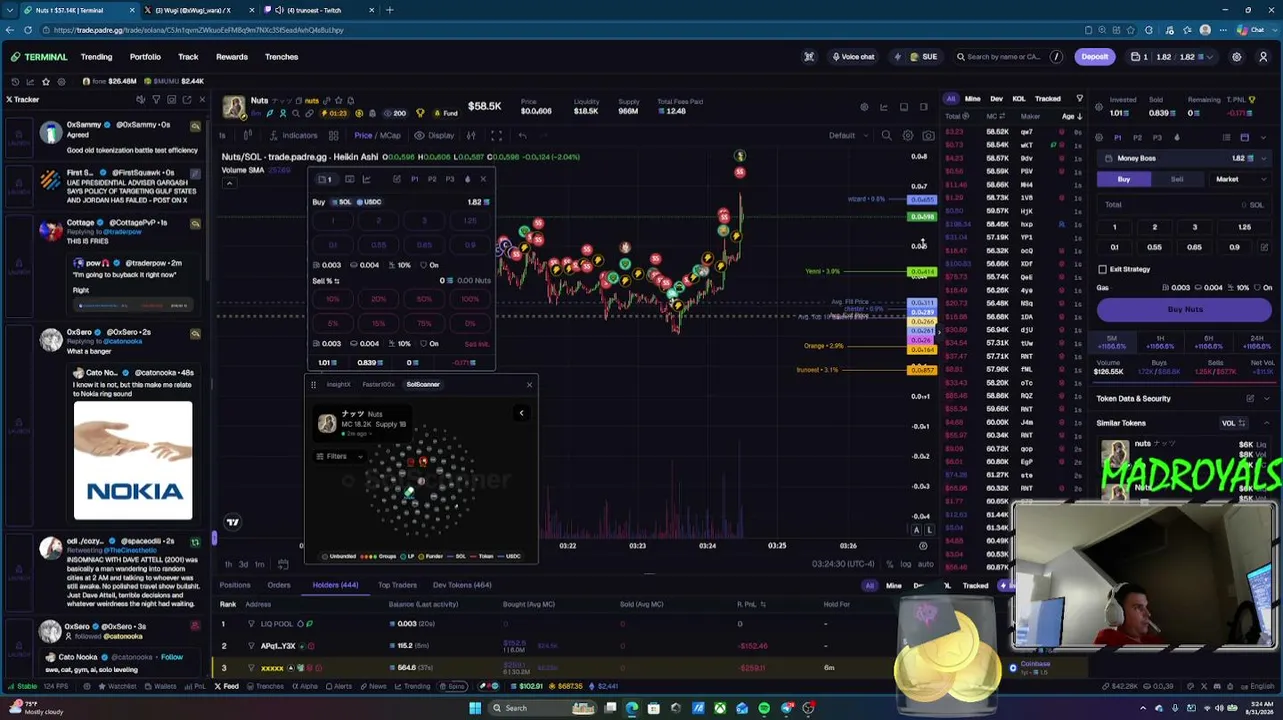This screenshot has width=1283, height=720.
Task: Toggle the log scale on the chart
Action: tap(905, 565)
